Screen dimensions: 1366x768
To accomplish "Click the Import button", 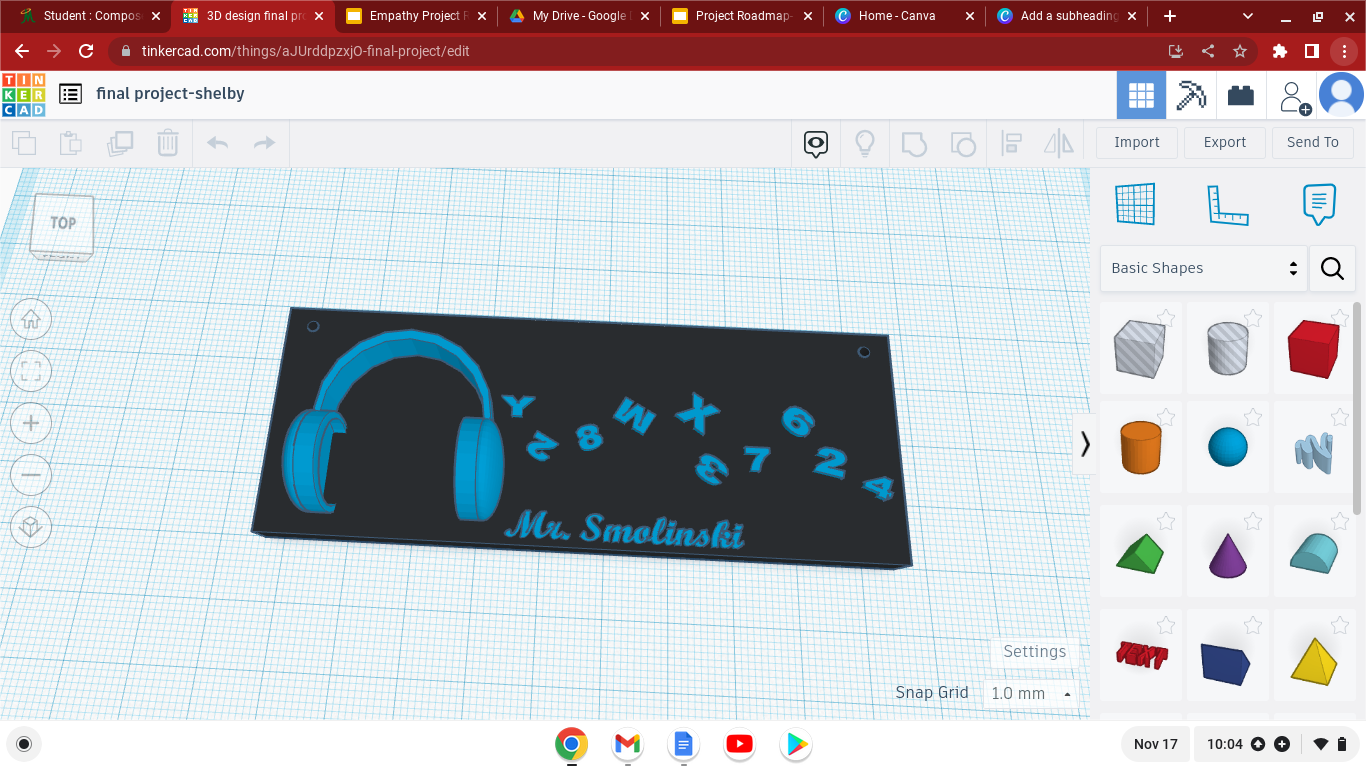I will click(1136, 142).
